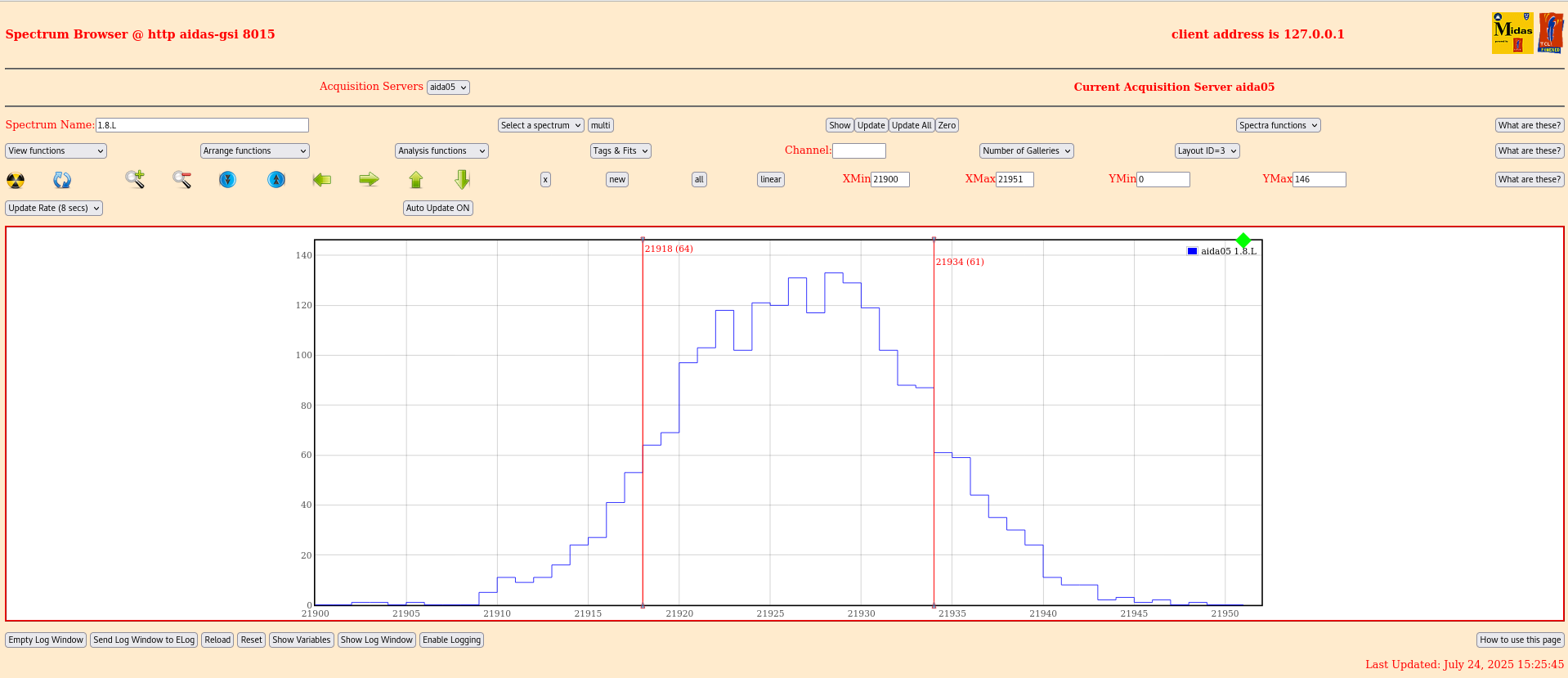This screenshot has width=1568, height=678.
Task: Toggle the multi spectrum button
Action: pyautogui.click(x=600, y=125)
